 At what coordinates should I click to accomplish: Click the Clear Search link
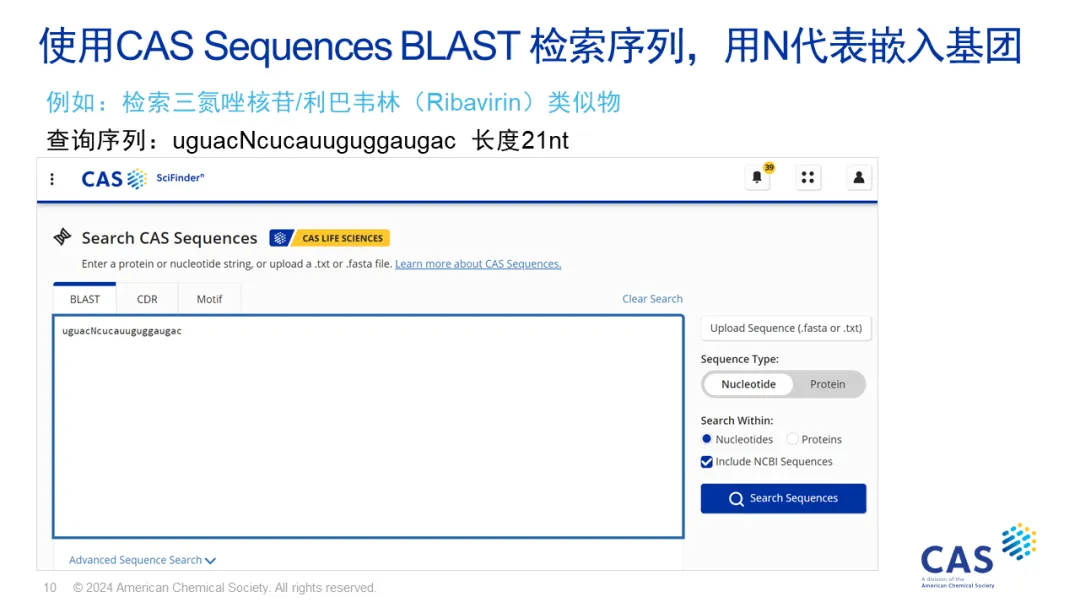(x=652, y=299)
